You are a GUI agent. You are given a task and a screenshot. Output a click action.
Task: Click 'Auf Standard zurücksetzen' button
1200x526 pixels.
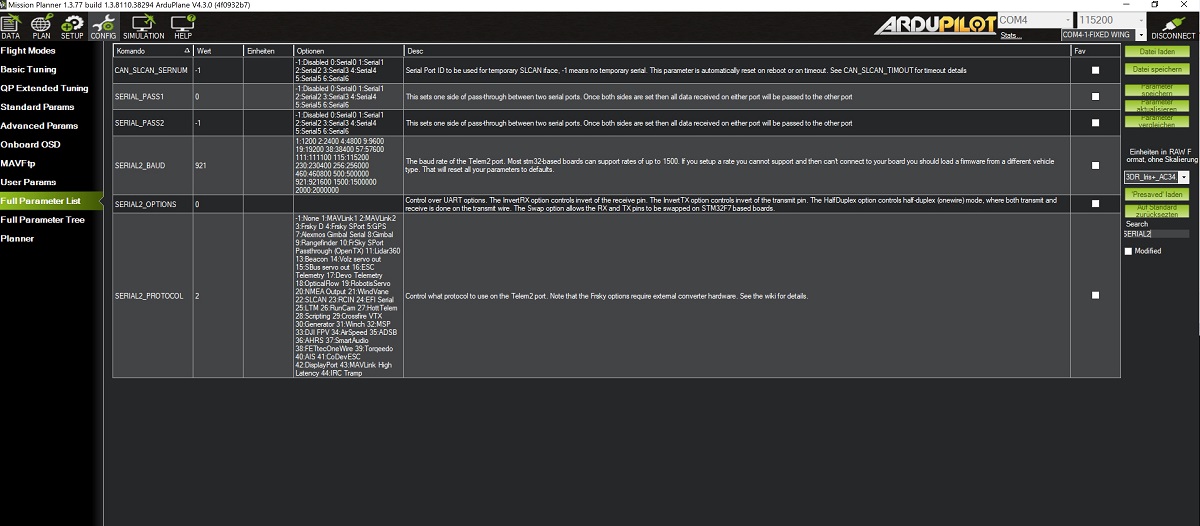tap(1157, 211)
